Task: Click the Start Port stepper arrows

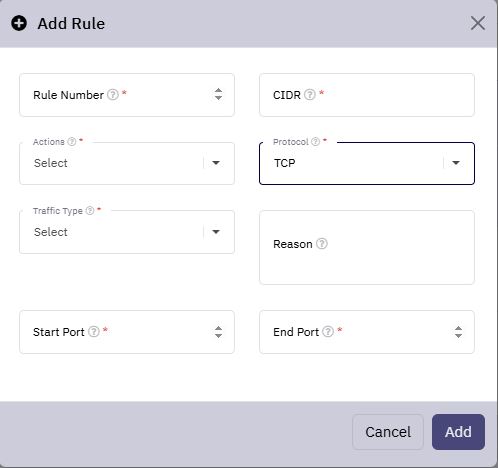Action: pos(218,332)
